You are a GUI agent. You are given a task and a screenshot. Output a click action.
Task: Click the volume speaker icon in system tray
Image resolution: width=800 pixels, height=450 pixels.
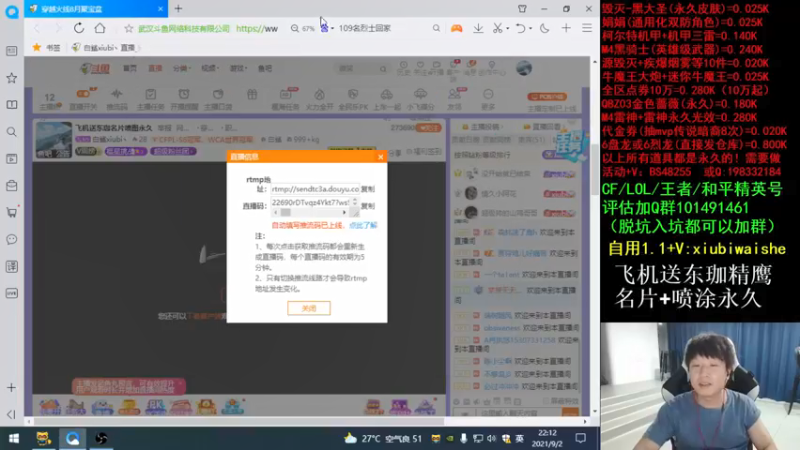click(491, 438)
